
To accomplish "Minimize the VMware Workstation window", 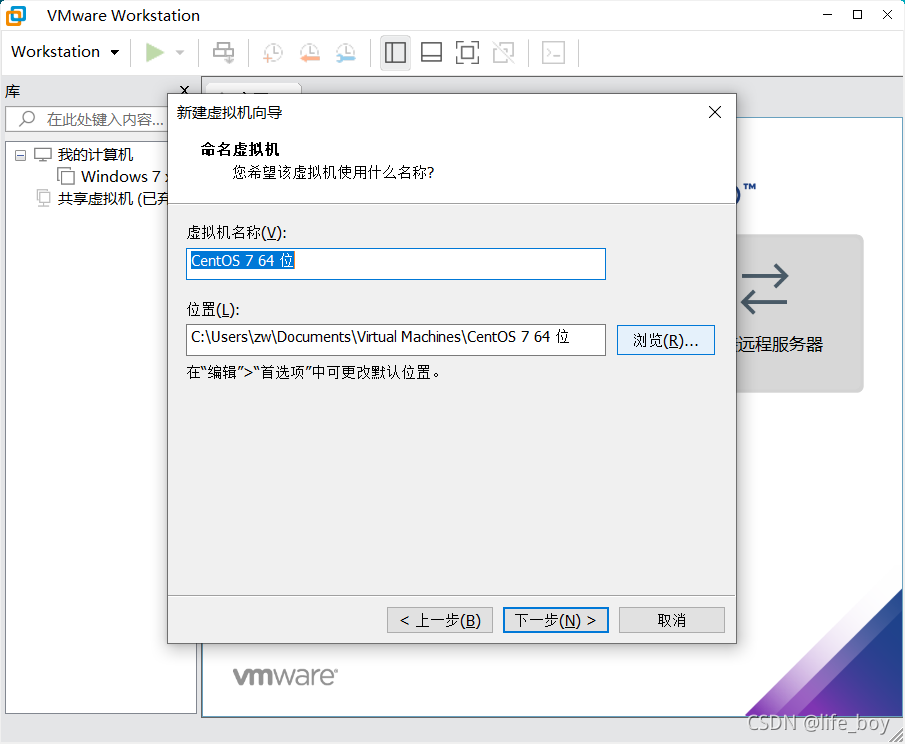I will point(827,14).
